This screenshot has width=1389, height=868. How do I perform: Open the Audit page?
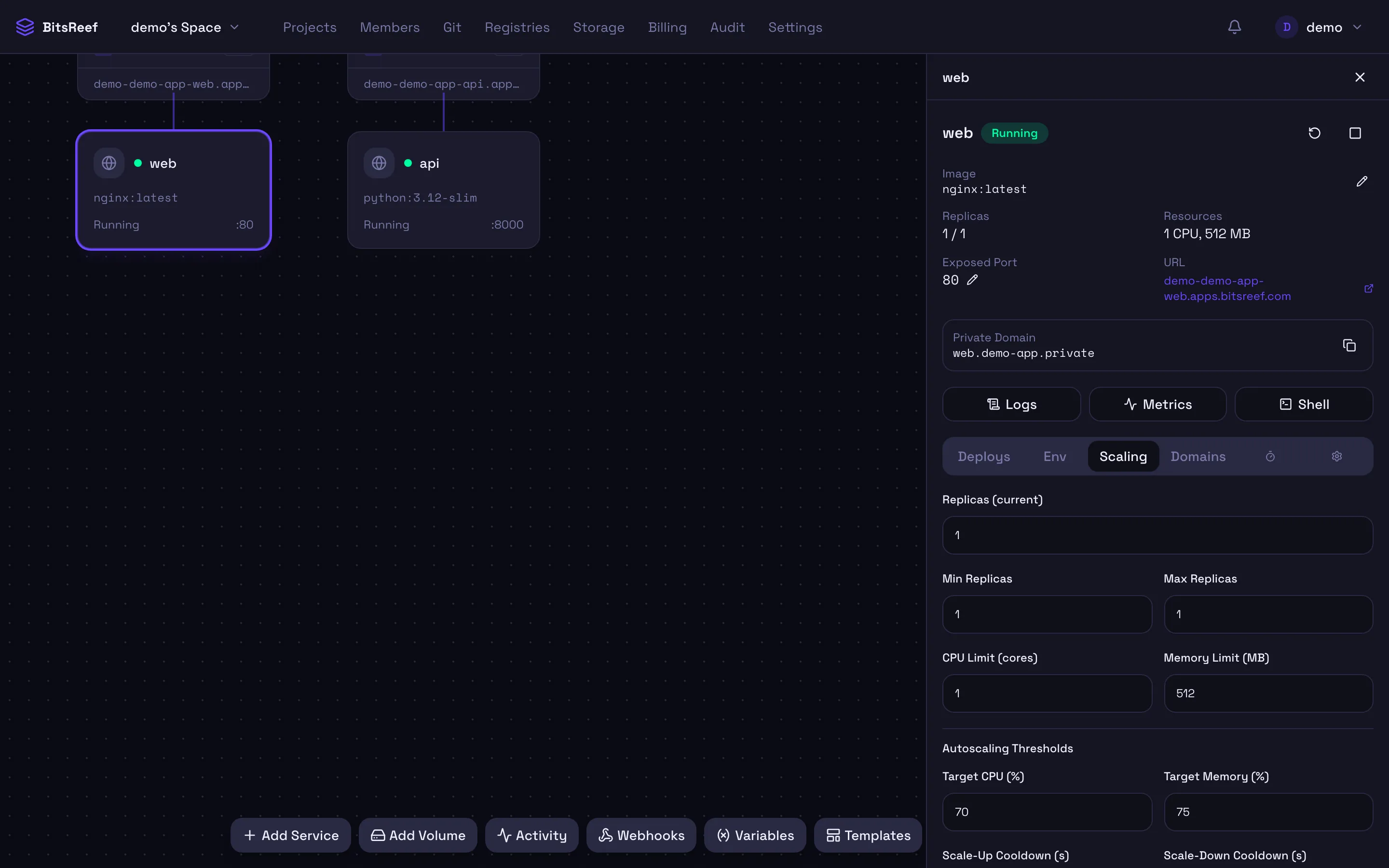727,27
